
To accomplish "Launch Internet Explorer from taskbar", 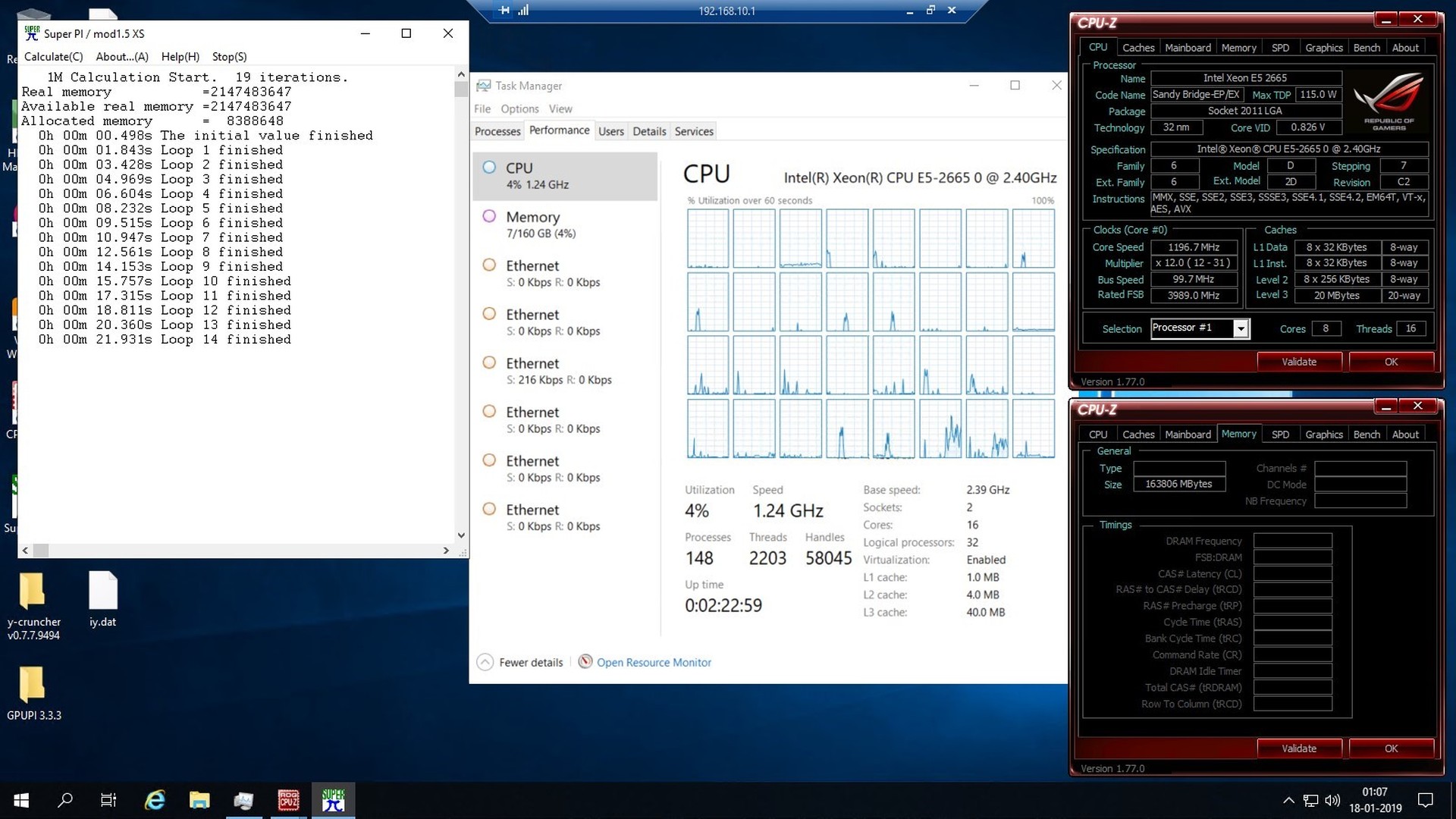I will [x=155, y=800].
